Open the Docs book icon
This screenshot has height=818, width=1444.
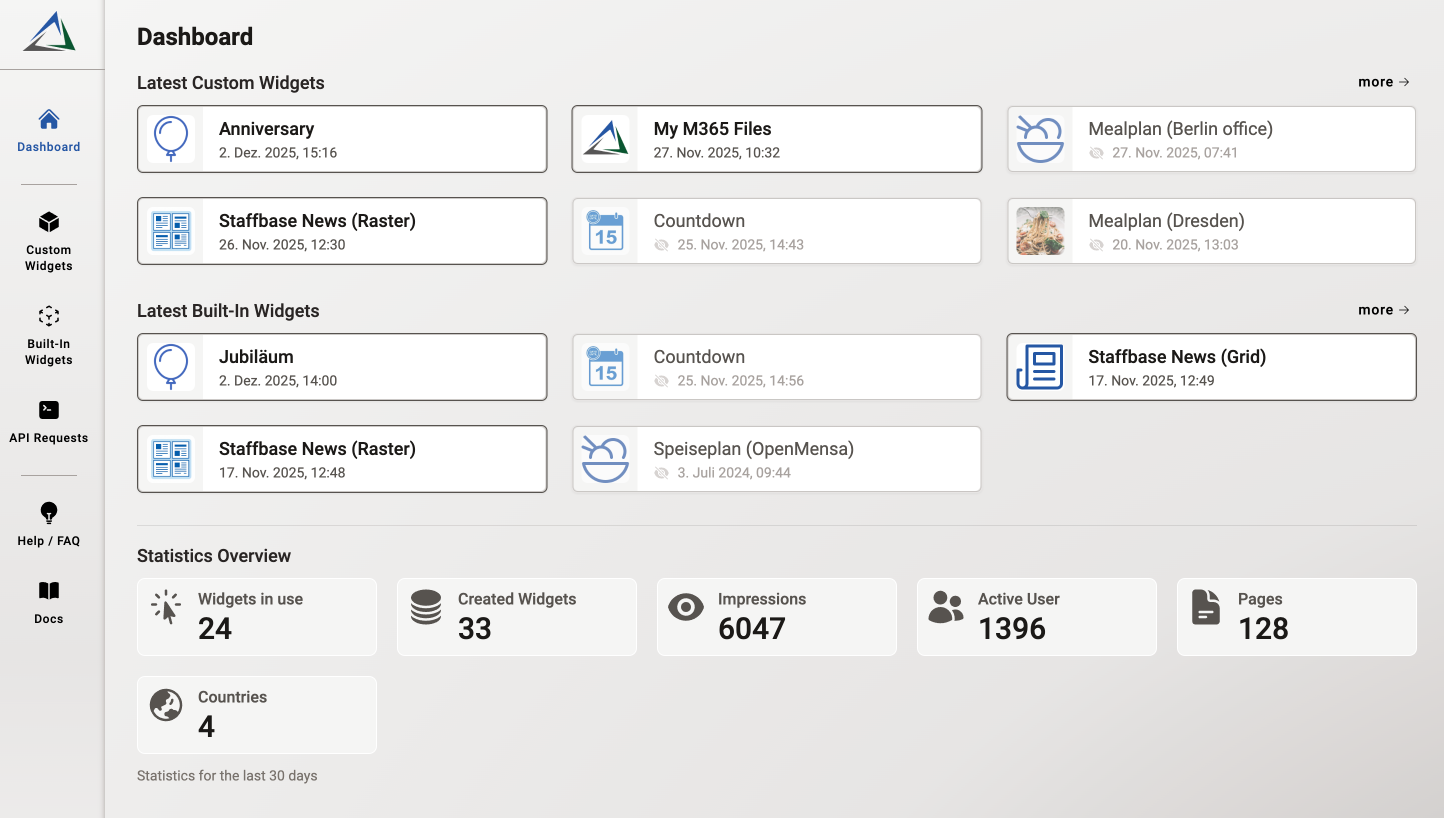[49, 591]
